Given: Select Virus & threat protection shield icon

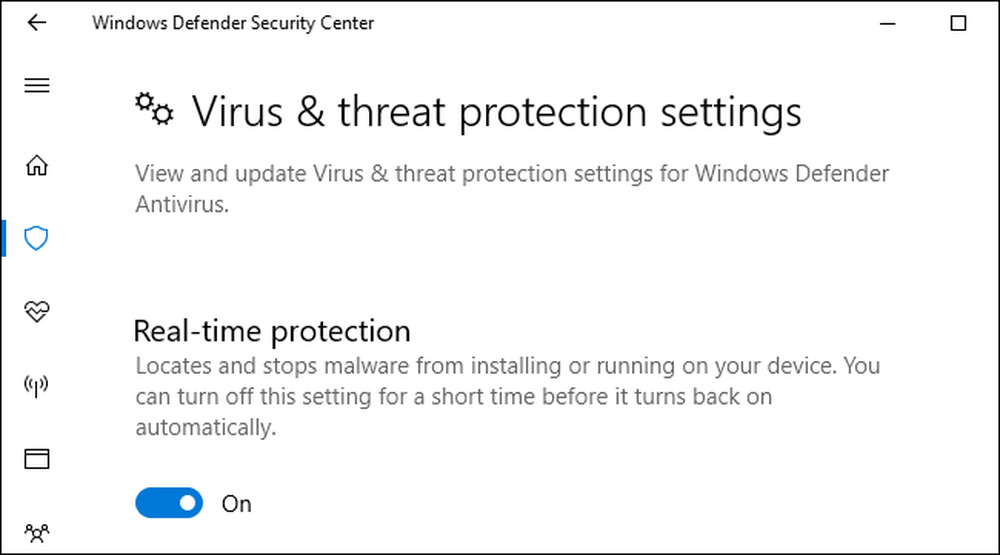Looking at the screenshot, I should 36,238.
